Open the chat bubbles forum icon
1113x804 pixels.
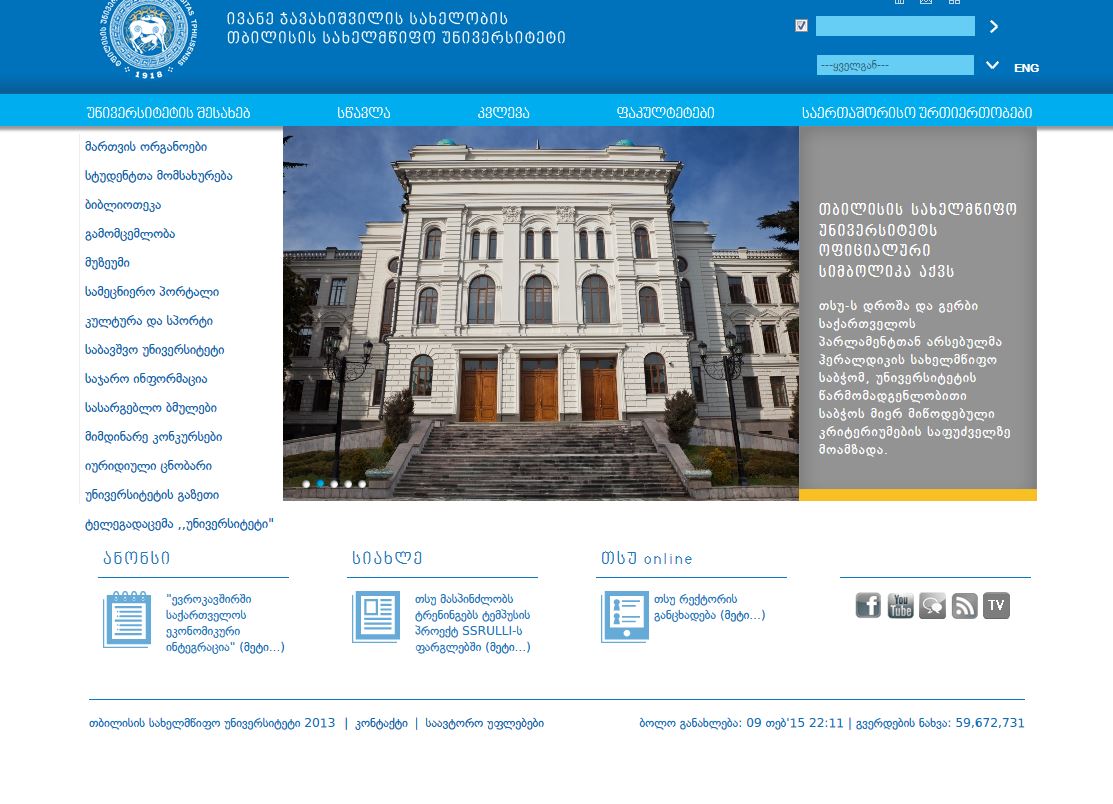(932, 605)
